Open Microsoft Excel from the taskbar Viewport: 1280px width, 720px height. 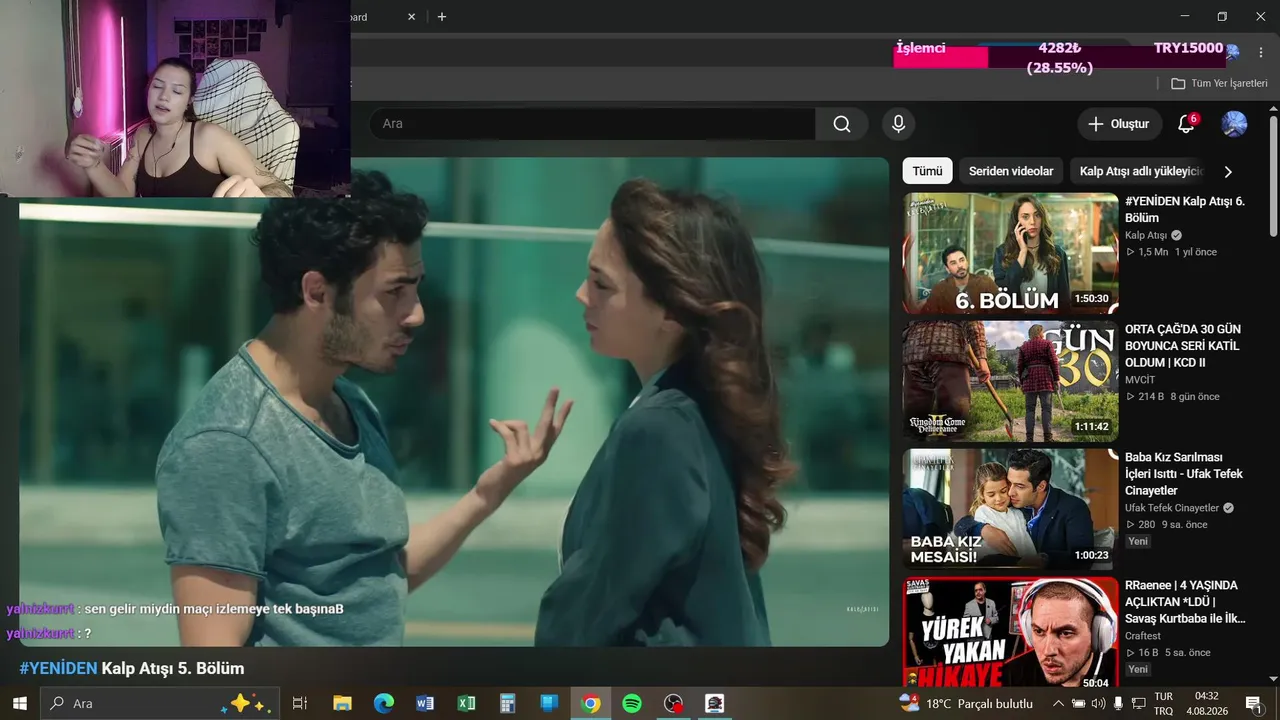[x=466, y=703]
